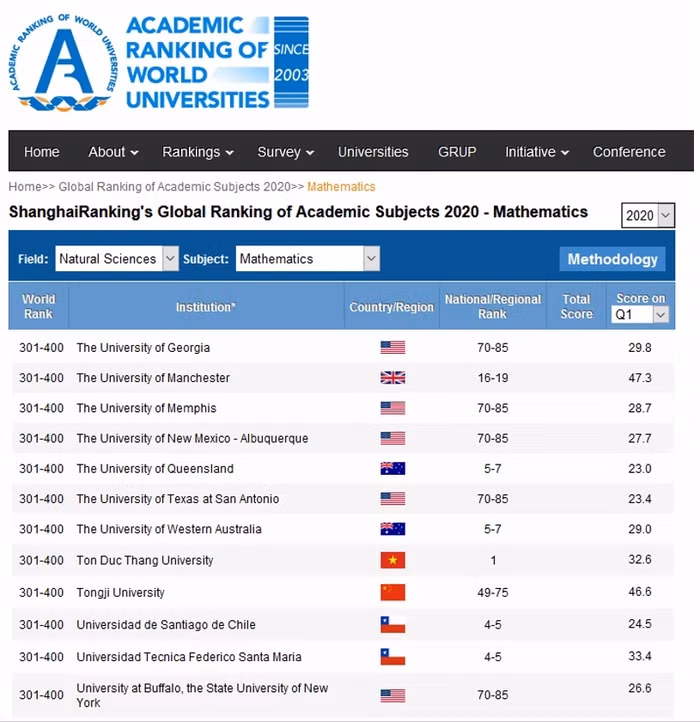Viewport: 700px width, 722px height.
Task: Open the 2020 year dropdown
Action: (648, 215)
